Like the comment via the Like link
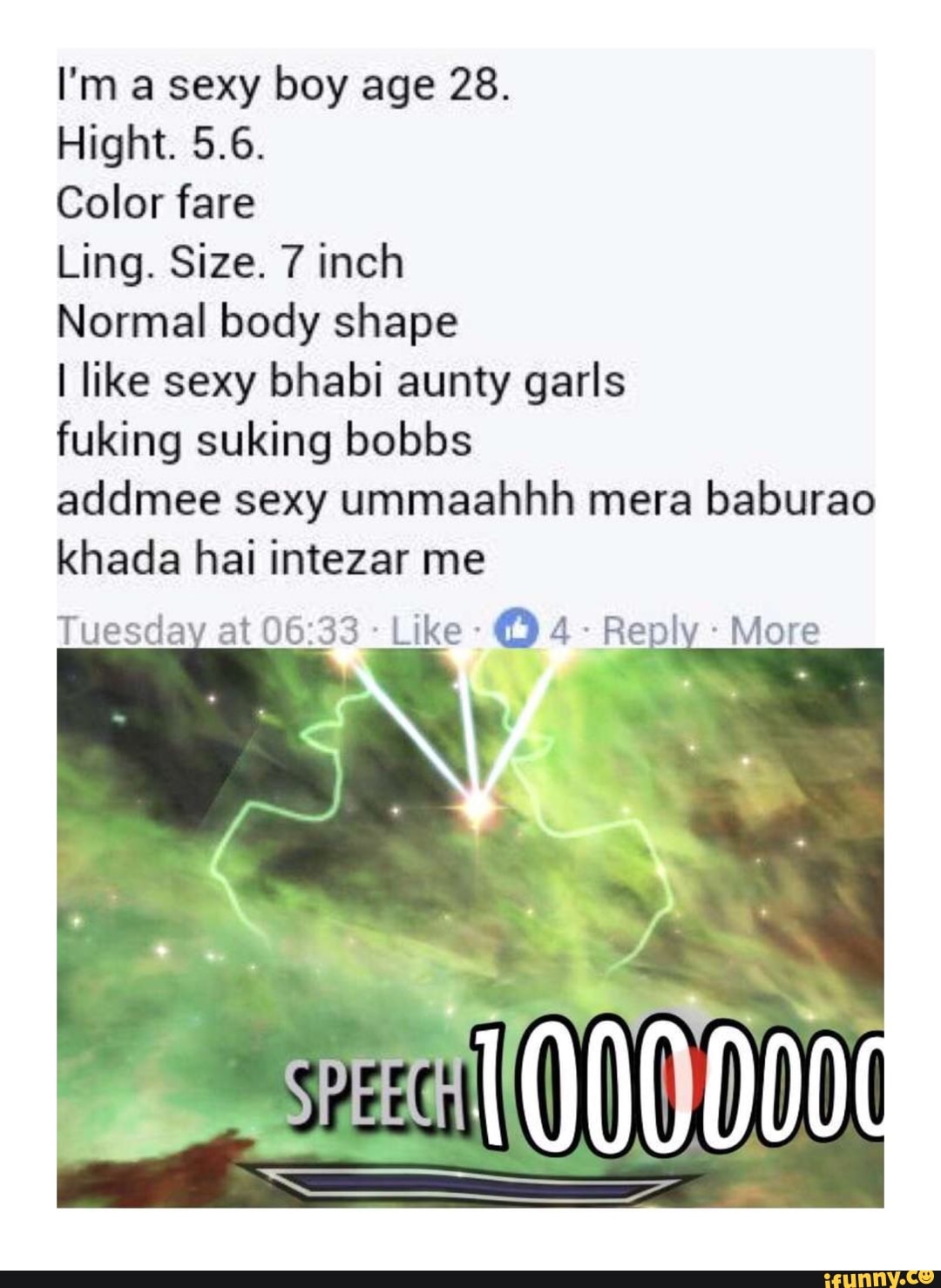Image resolution: width=941 pixels, height=1288 pixels. point(426,630)
